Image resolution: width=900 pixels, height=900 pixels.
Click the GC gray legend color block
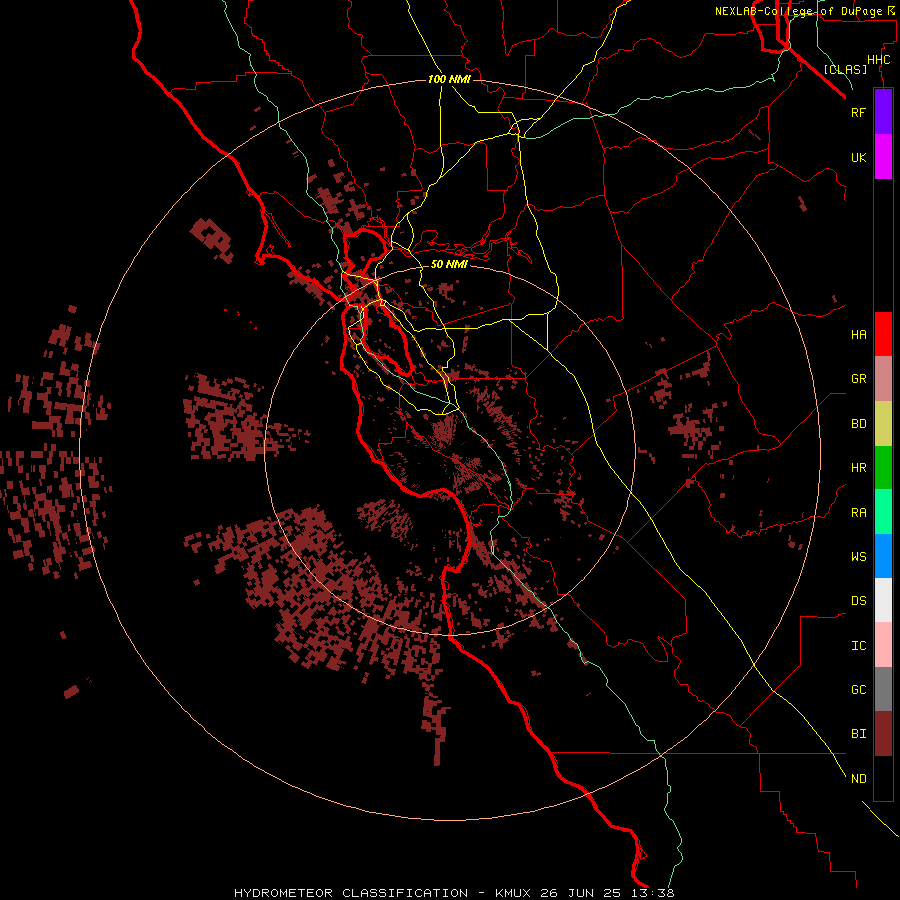tap(883, 689)
